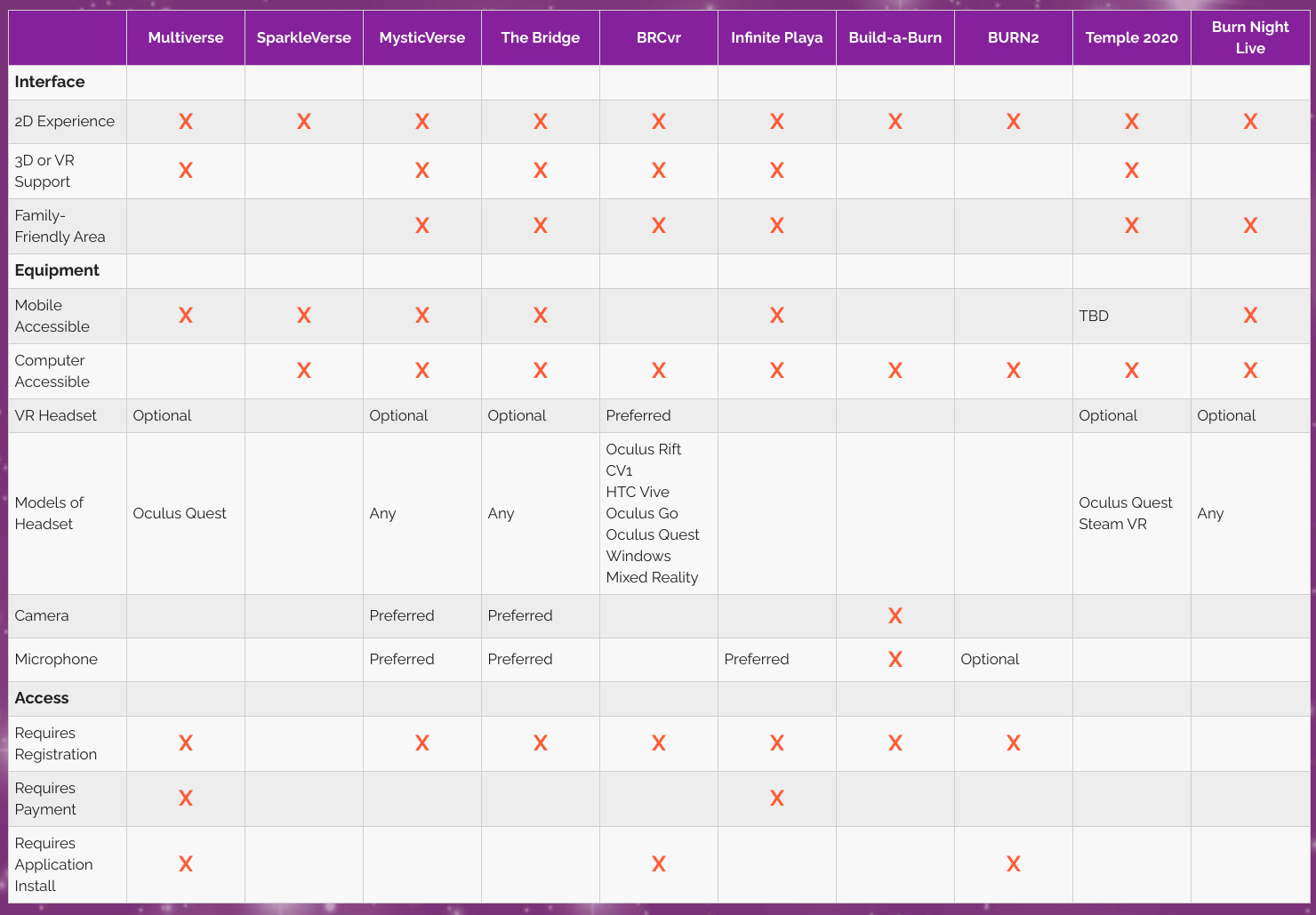Click the Requires Application Install row label
The image size is (1316, 915).
(x=53, y=864)
